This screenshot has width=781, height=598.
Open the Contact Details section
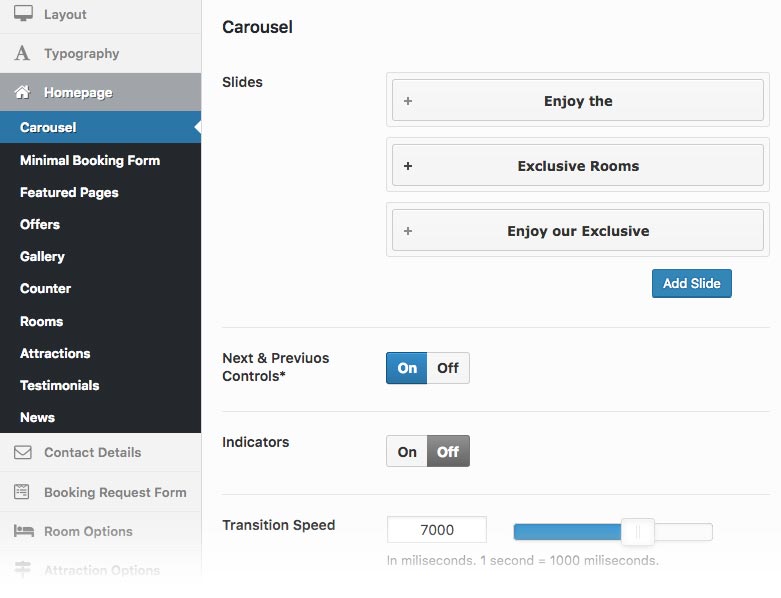pos(101,452)
